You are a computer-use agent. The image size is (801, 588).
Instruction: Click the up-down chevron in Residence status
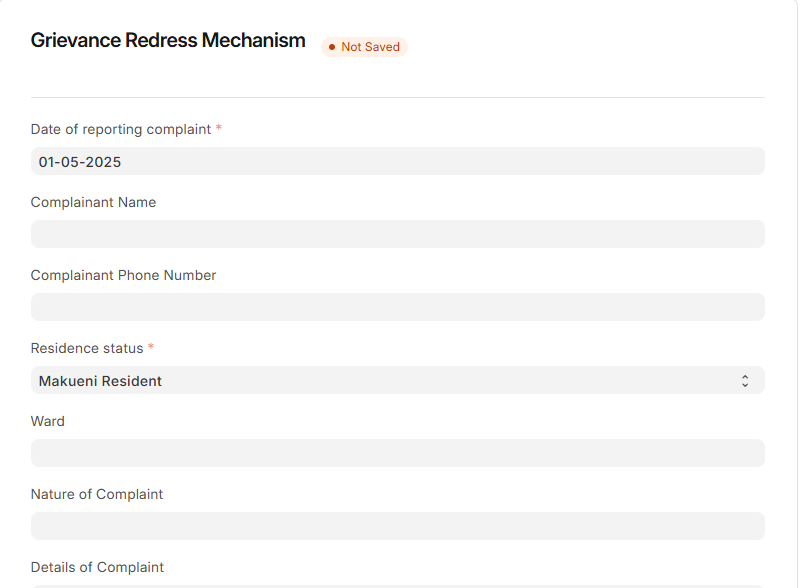[745, 380]
